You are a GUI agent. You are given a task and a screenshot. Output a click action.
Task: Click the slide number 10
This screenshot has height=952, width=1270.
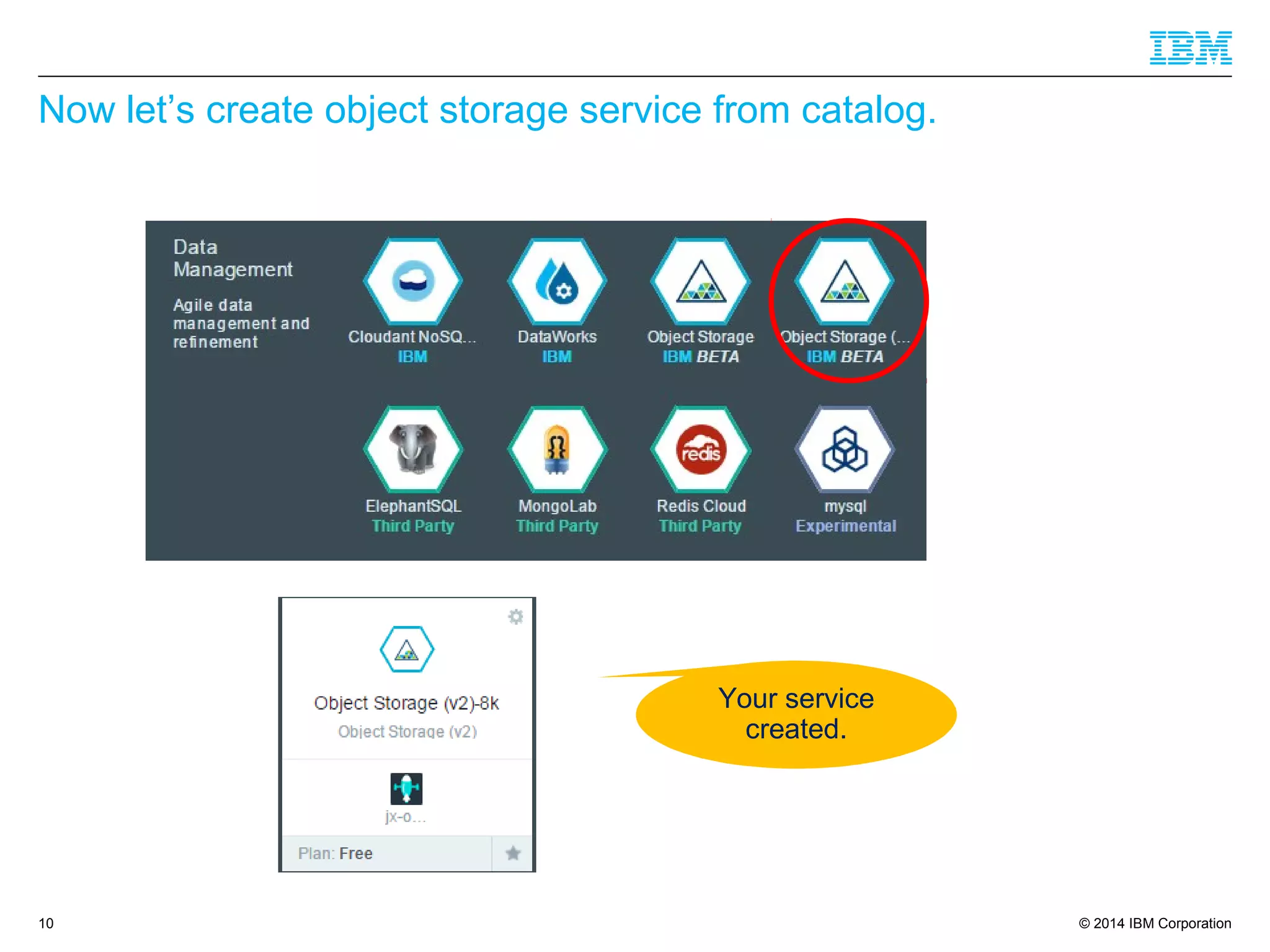46,923
